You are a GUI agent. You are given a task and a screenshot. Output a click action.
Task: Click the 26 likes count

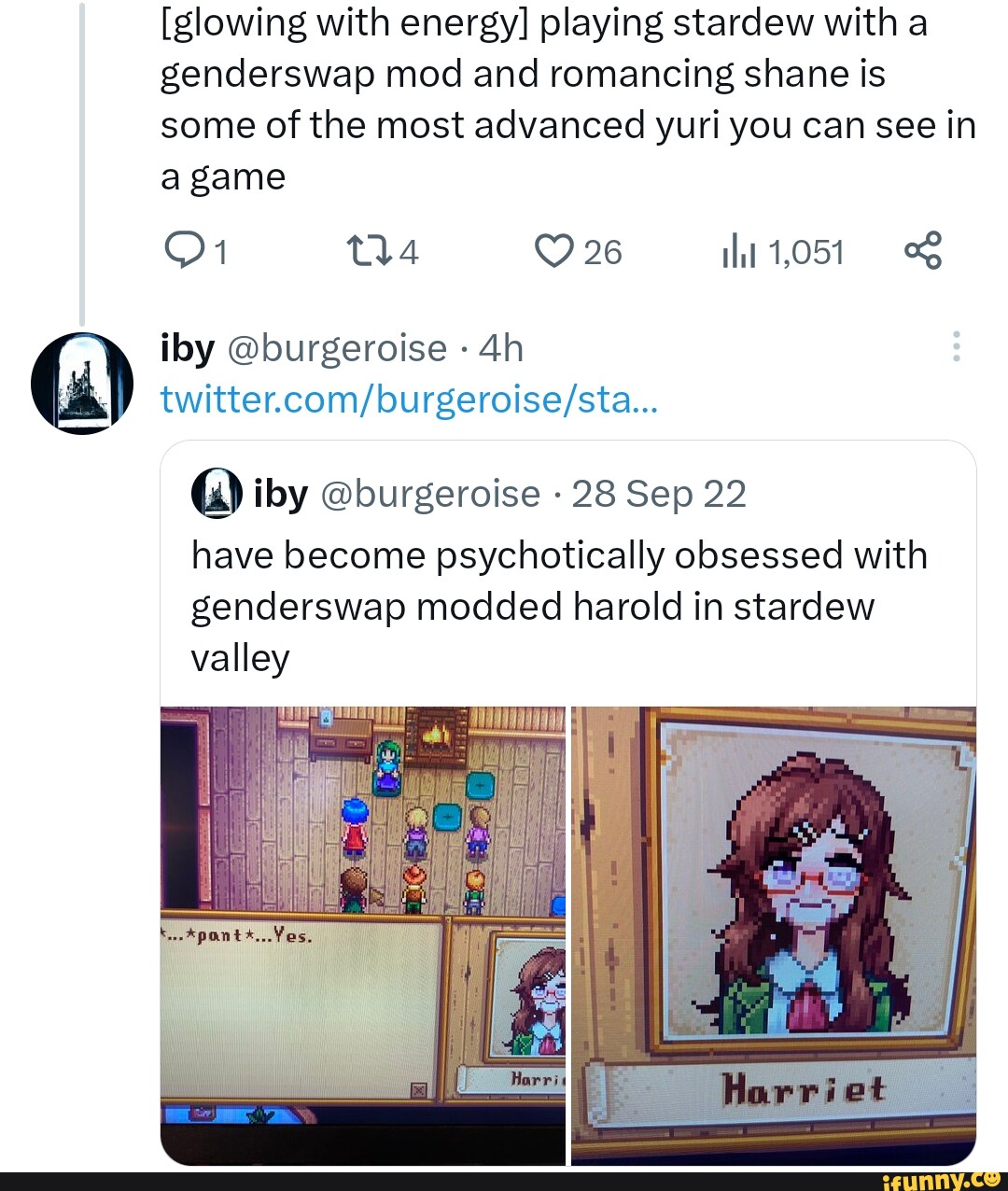point(603,252)
